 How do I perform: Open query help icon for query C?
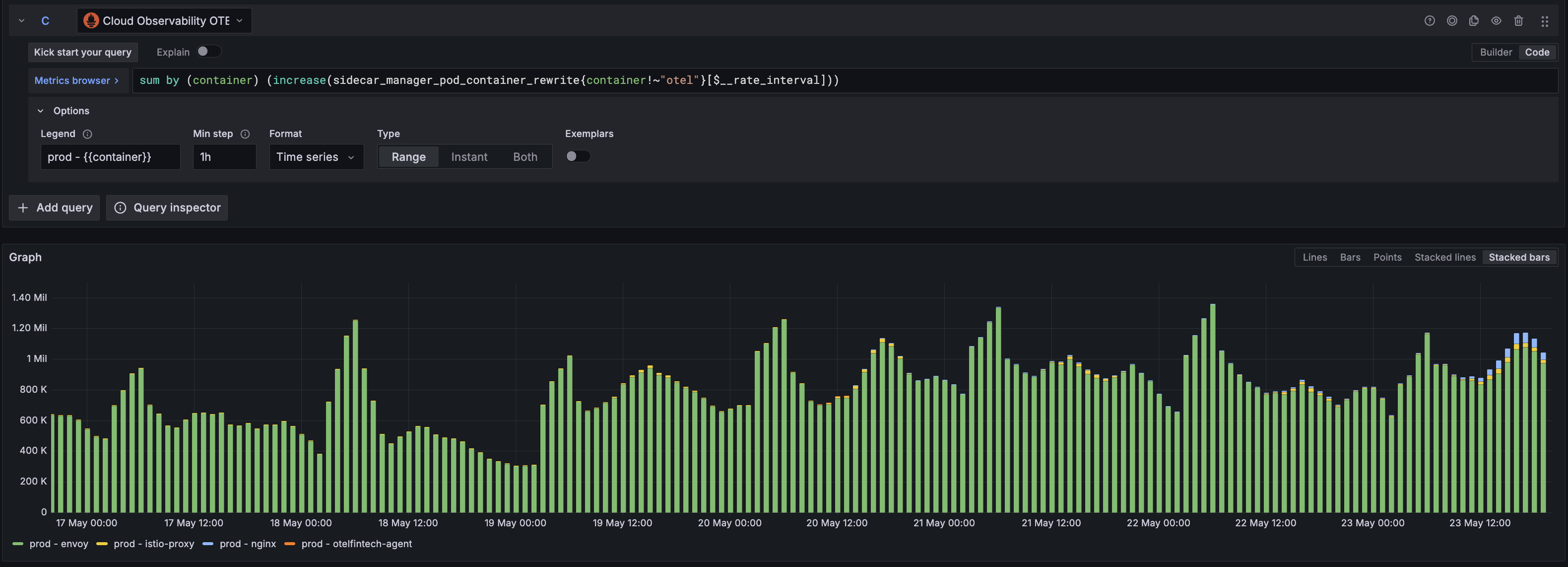point(1429,21)
